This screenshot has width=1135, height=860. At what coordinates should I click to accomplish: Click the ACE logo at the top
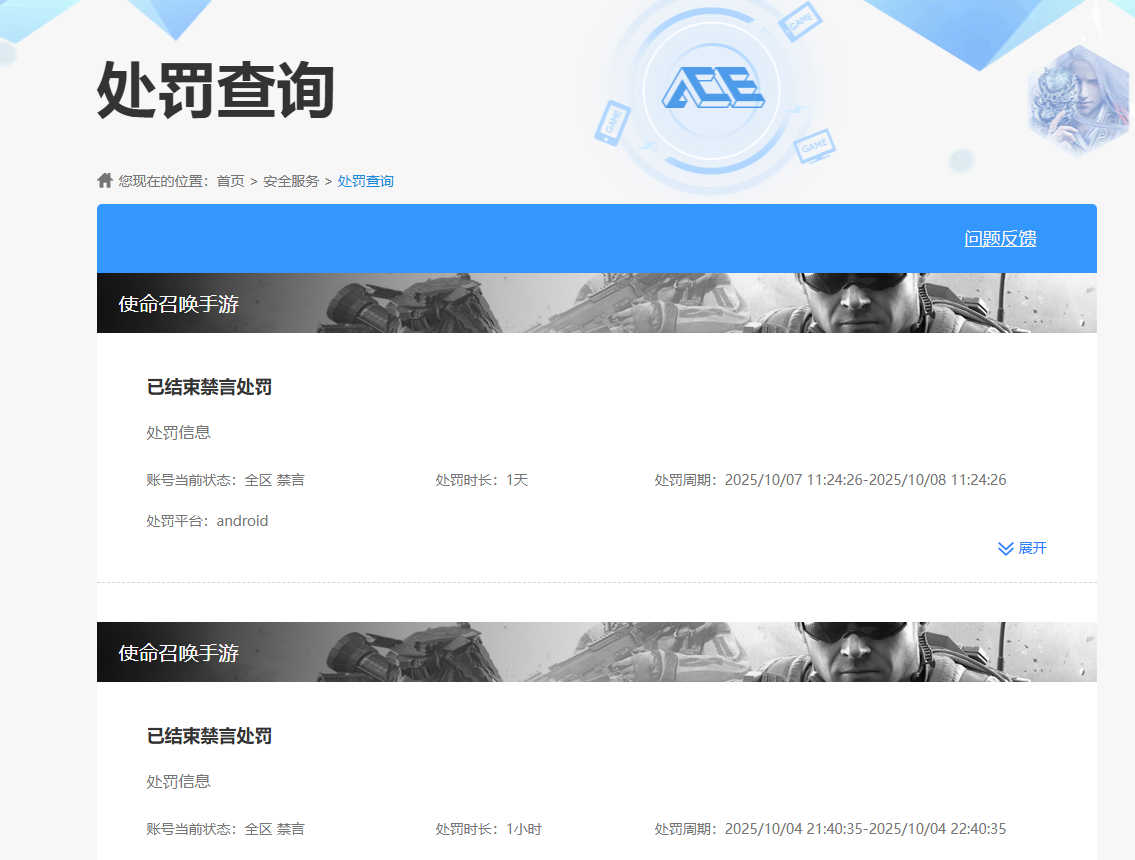coord(713,88)
